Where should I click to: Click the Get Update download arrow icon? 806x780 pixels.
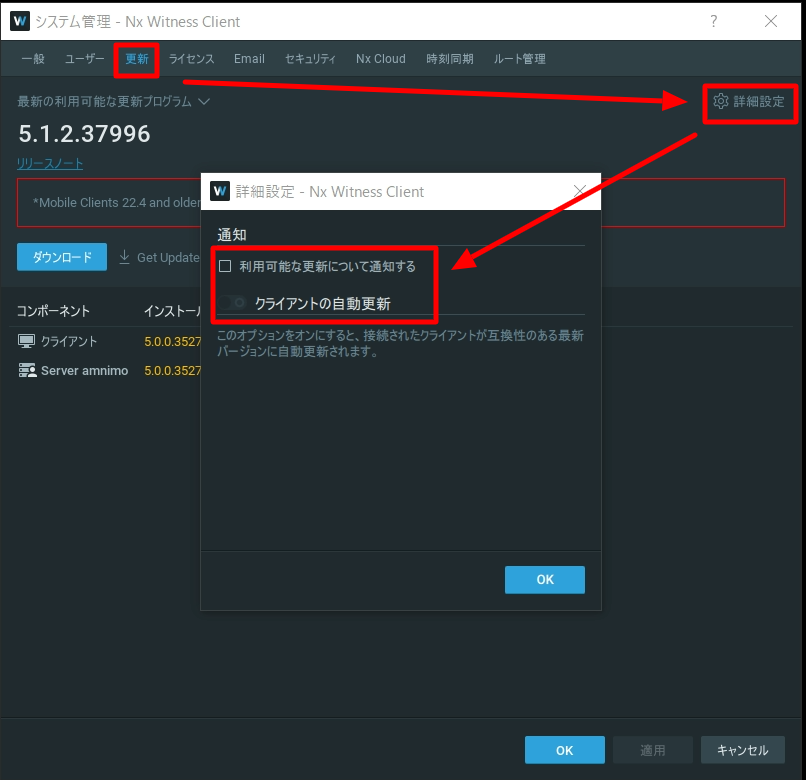(x=125, y=257)
